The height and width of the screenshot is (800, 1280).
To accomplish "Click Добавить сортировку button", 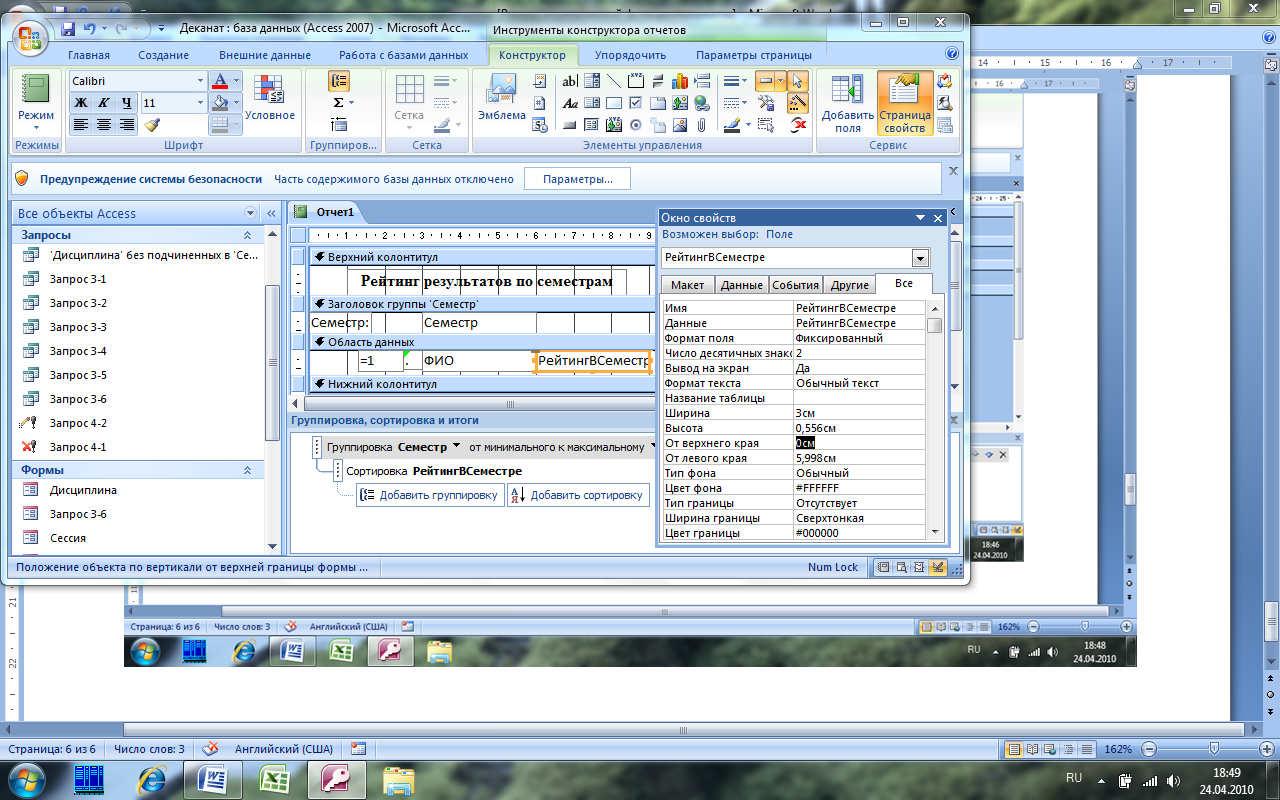I will click(x=577, y=495).
